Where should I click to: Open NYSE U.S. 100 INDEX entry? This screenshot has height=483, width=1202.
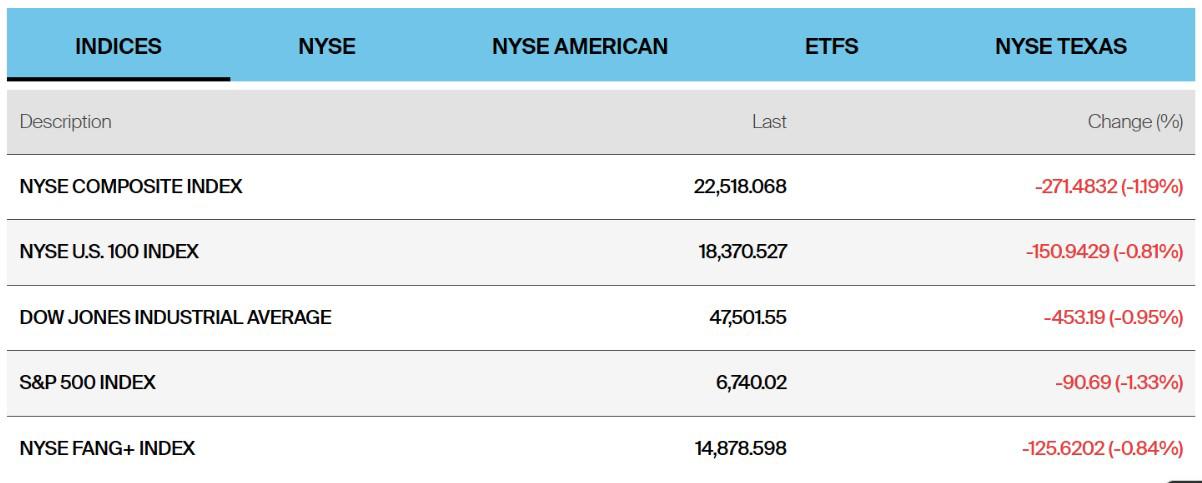[109, 252]
